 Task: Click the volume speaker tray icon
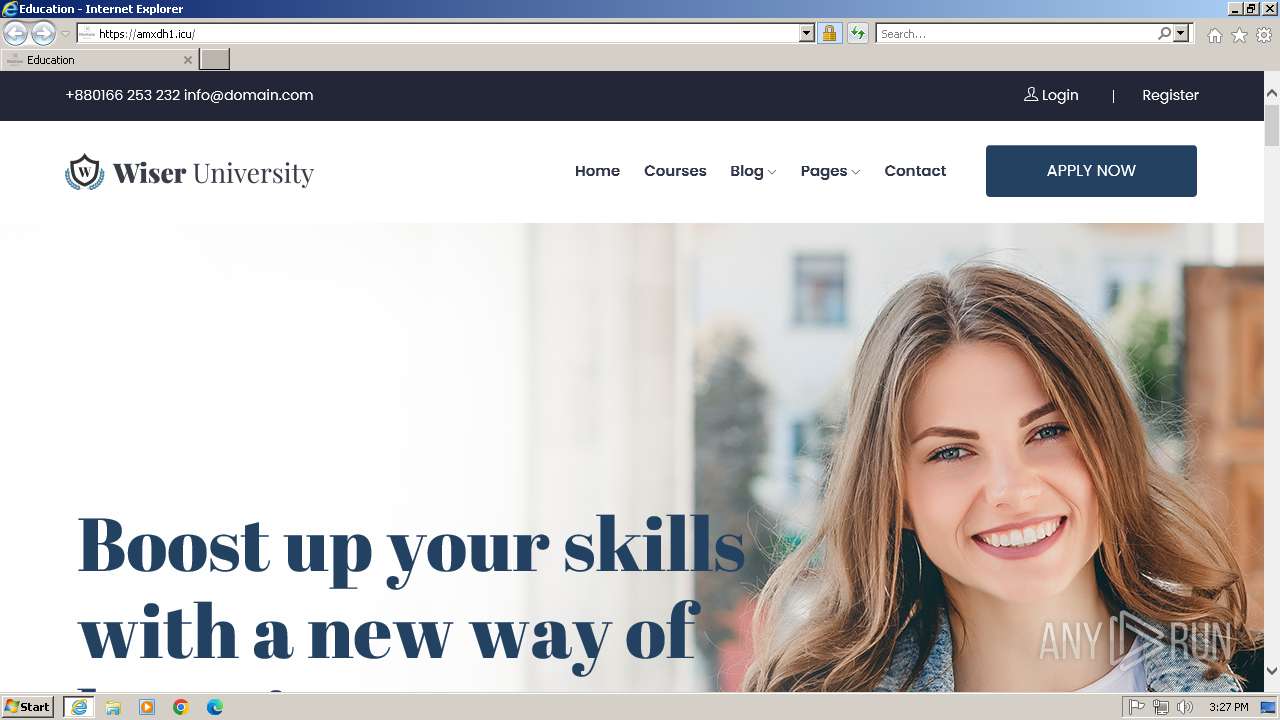pos(1185,707)
